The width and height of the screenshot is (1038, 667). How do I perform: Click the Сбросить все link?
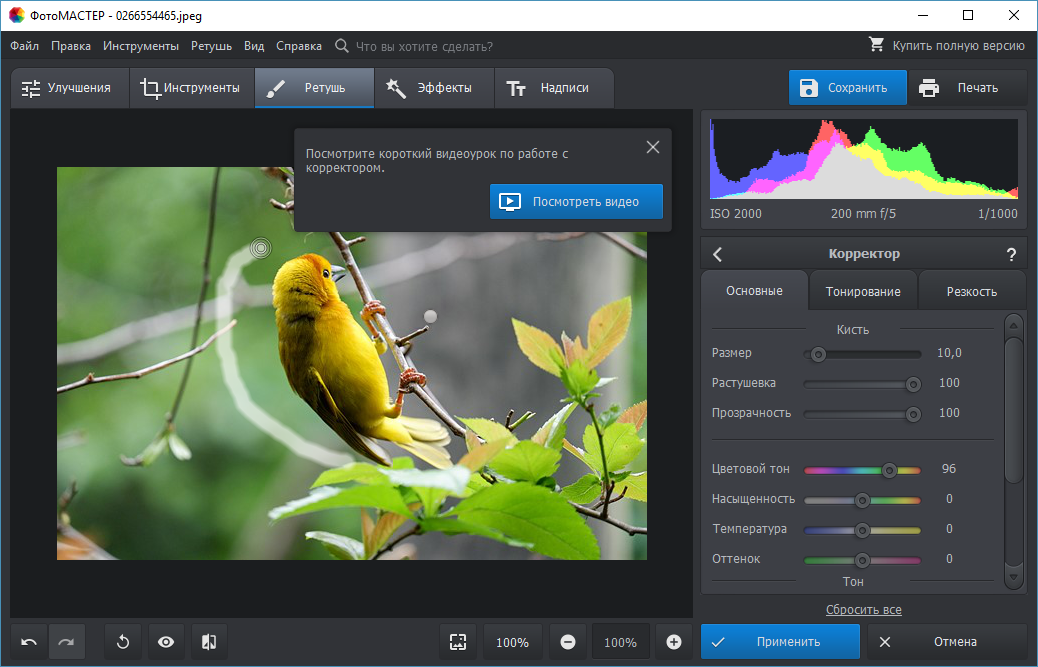tap(863, 609)
